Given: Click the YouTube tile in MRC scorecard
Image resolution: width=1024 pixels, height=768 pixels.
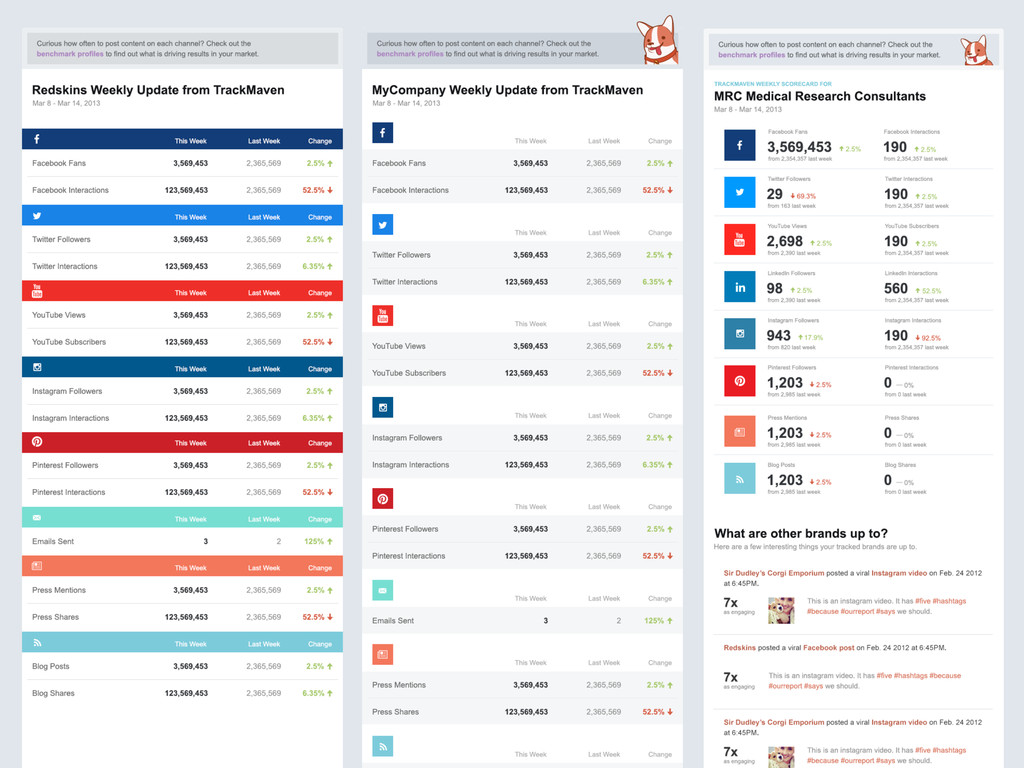Looking at the screenshot, I should click(x=739, y=239).
